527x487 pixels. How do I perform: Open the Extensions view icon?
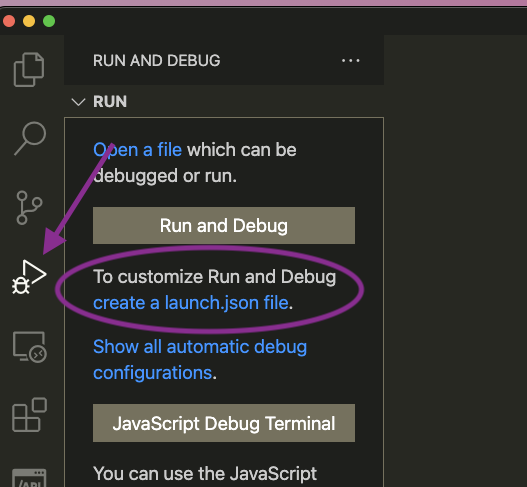click(30, 415)
